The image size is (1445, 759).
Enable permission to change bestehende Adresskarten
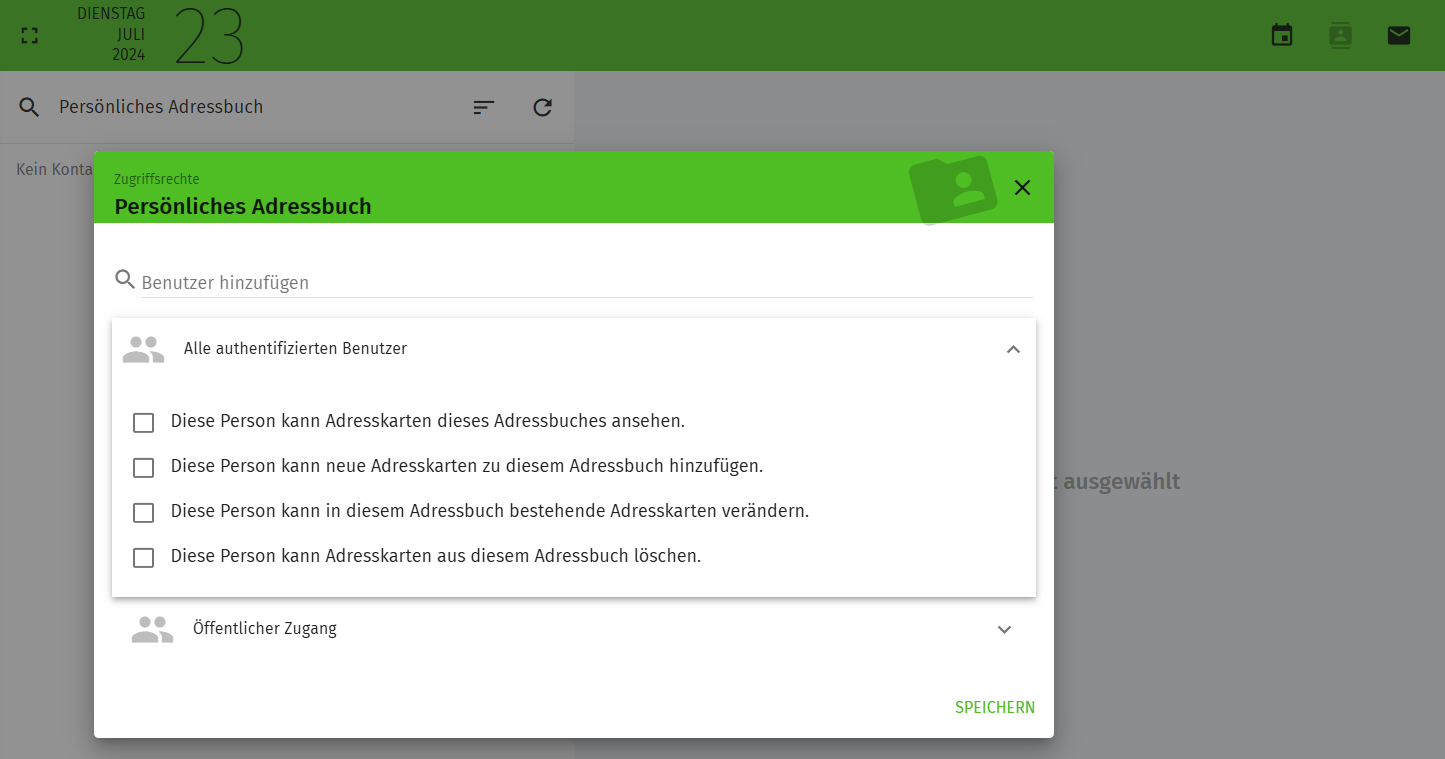coord(144,512)
